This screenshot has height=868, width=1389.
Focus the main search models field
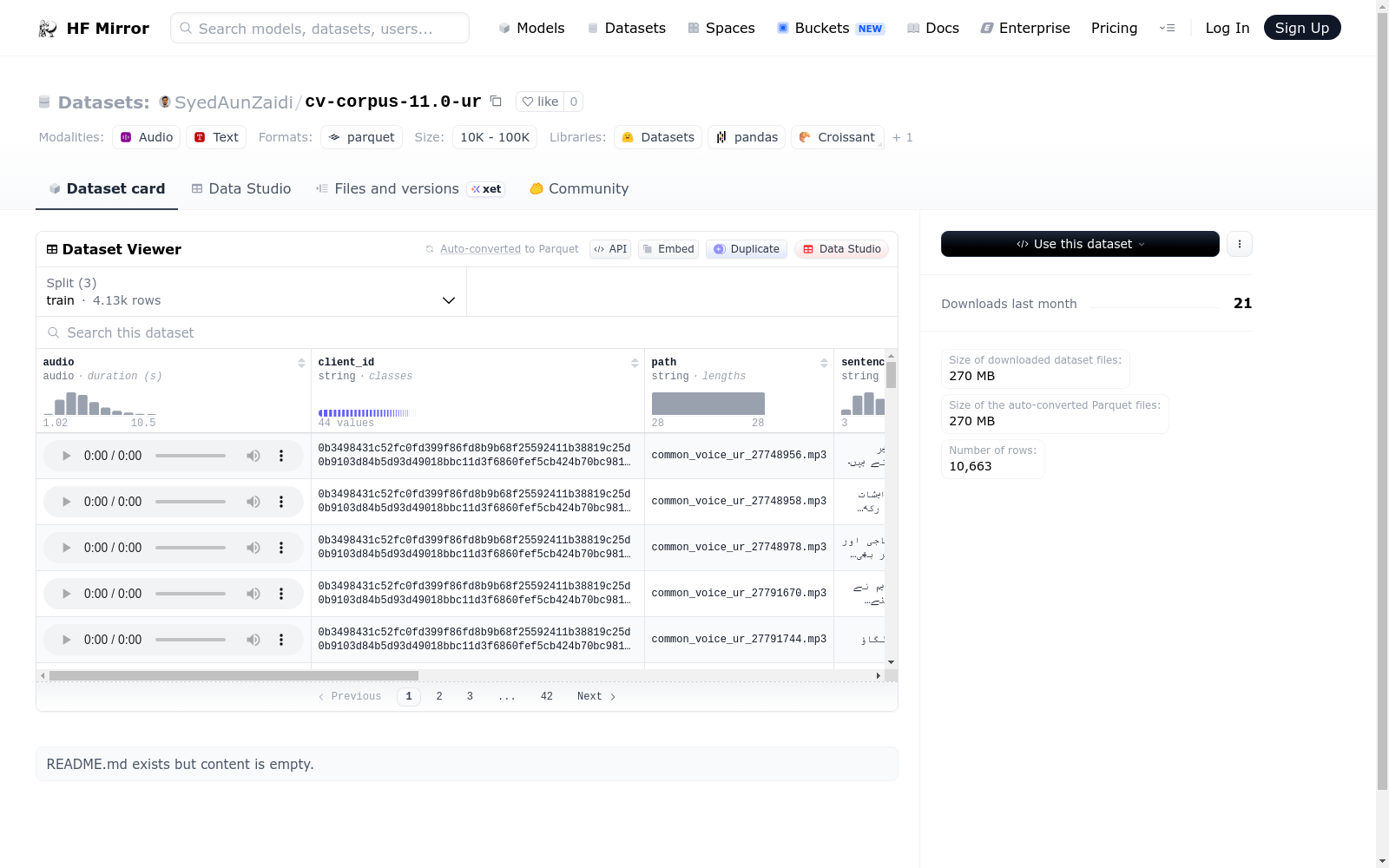[x=319, y=28]
